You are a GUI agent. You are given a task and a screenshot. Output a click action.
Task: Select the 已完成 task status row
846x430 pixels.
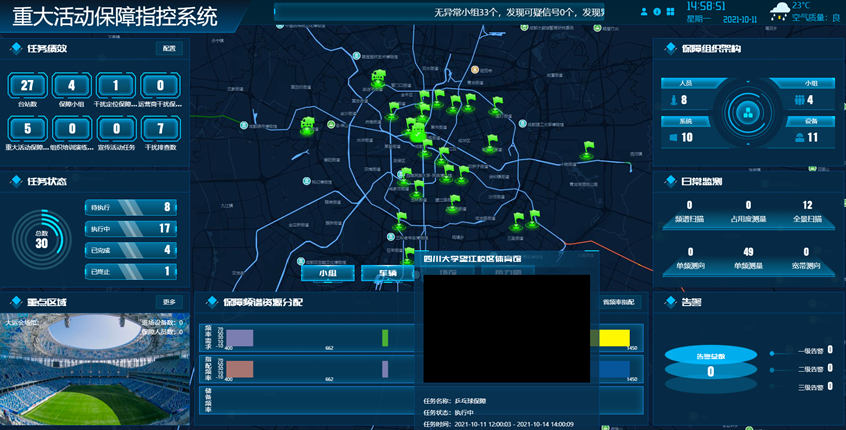point(131,250)
